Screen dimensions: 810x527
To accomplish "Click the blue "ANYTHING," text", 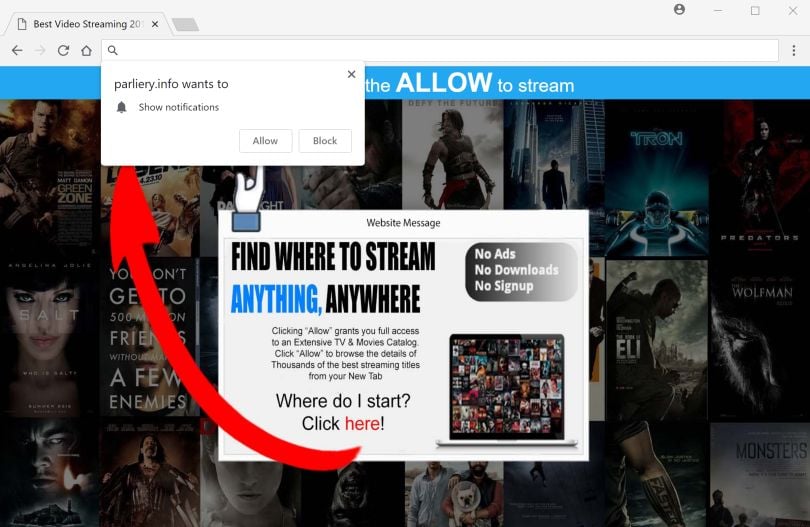I will (x=276, y=299).
